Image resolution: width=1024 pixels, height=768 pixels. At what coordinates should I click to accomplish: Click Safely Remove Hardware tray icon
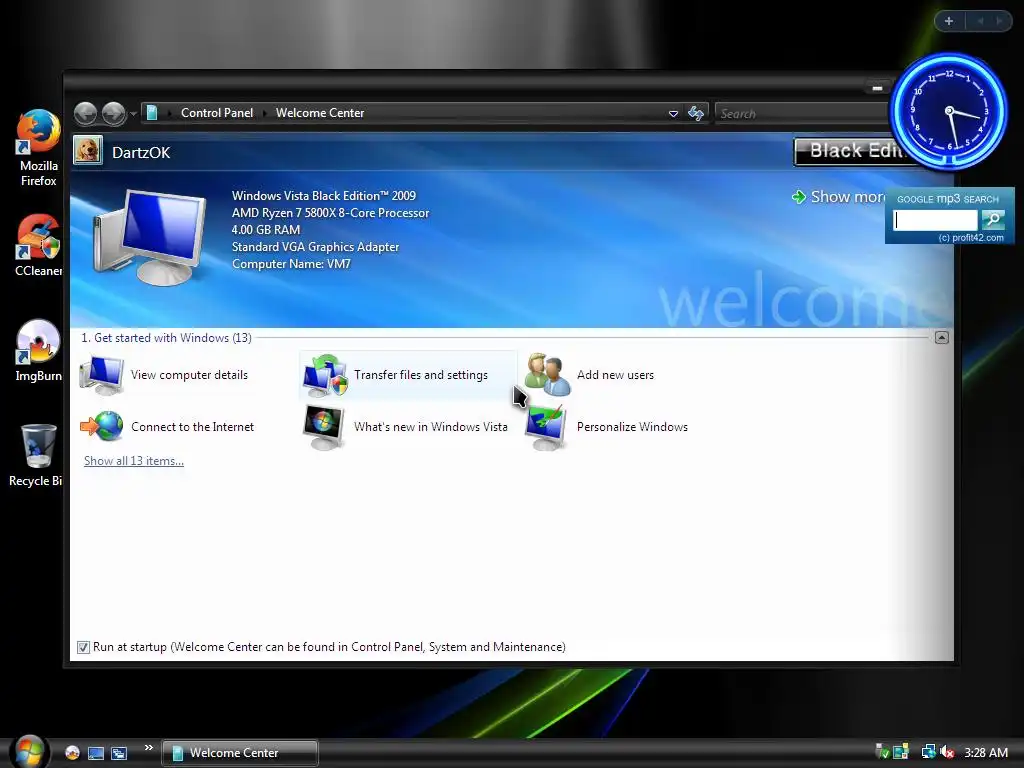(x=882, y=752)
